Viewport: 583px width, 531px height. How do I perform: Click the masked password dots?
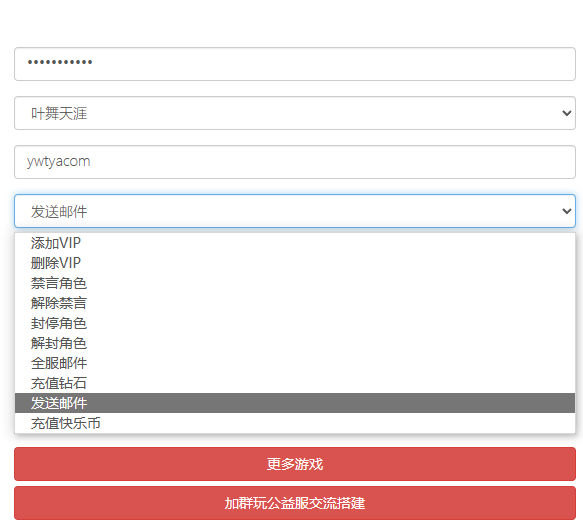(60, 62)
